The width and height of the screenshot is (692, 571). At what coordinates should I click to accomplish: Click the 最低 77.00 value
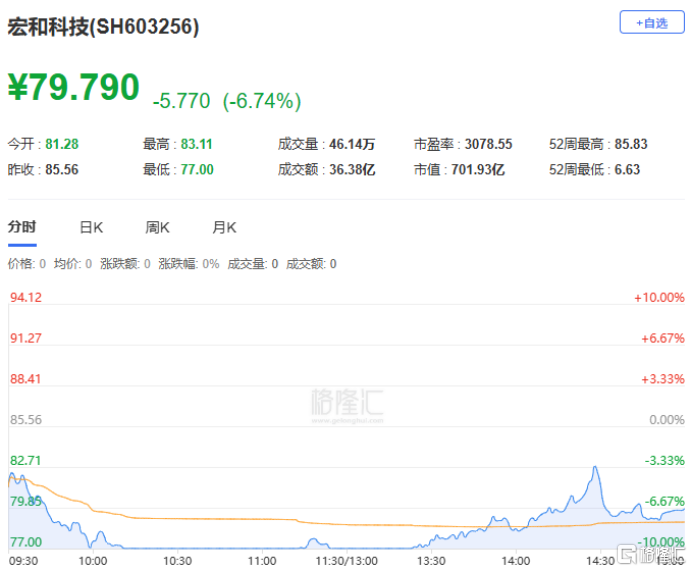197,169
